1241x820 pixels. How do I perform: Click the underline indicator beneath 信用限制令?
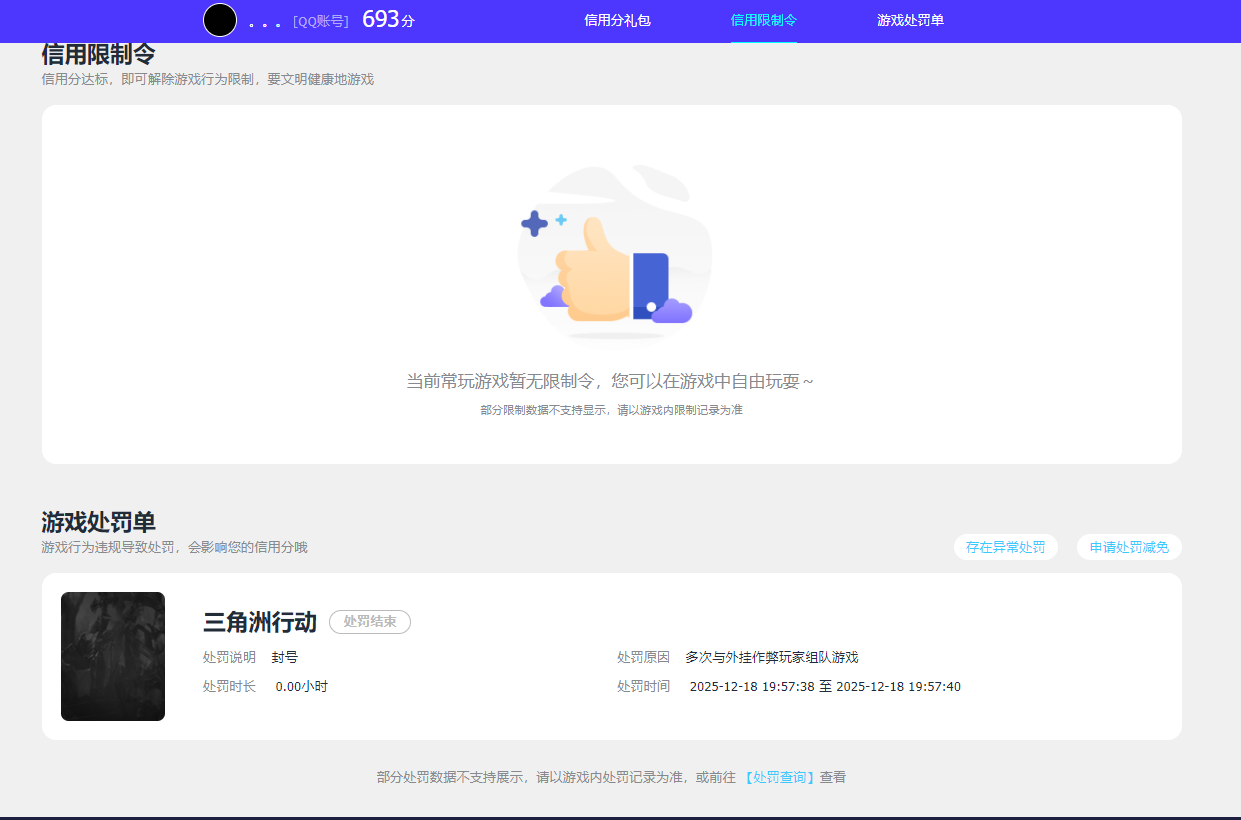coord(764,41)
